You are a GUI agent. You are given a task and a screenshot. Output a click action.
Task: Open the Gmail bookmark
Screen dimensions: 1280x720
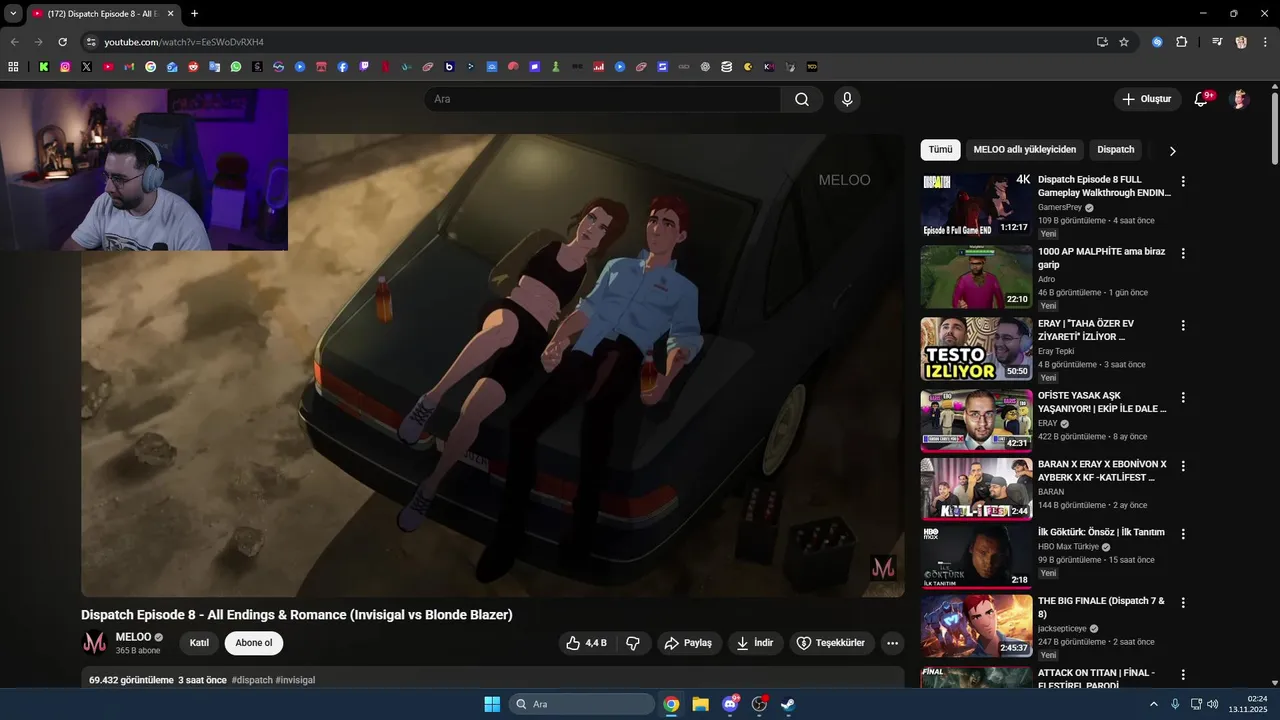[129, 67]
